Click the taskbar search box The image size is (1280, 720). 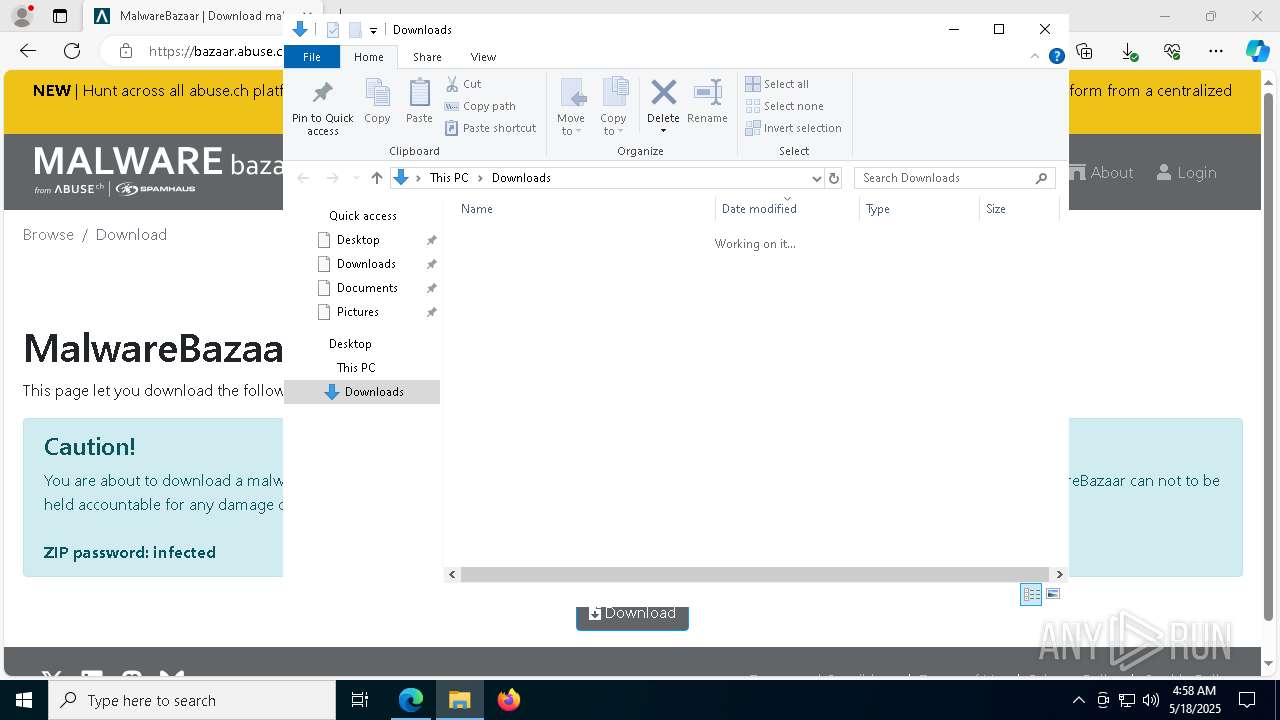coord(192,700)
